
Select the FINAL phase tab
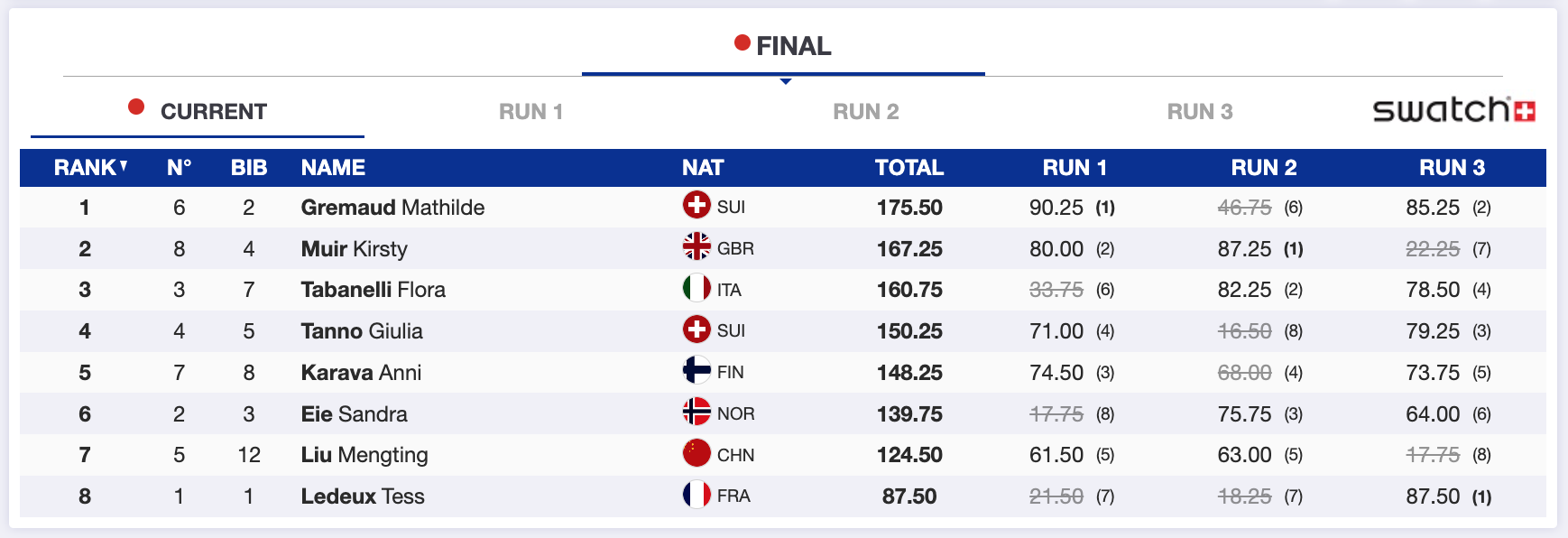(x=783, y=46)
